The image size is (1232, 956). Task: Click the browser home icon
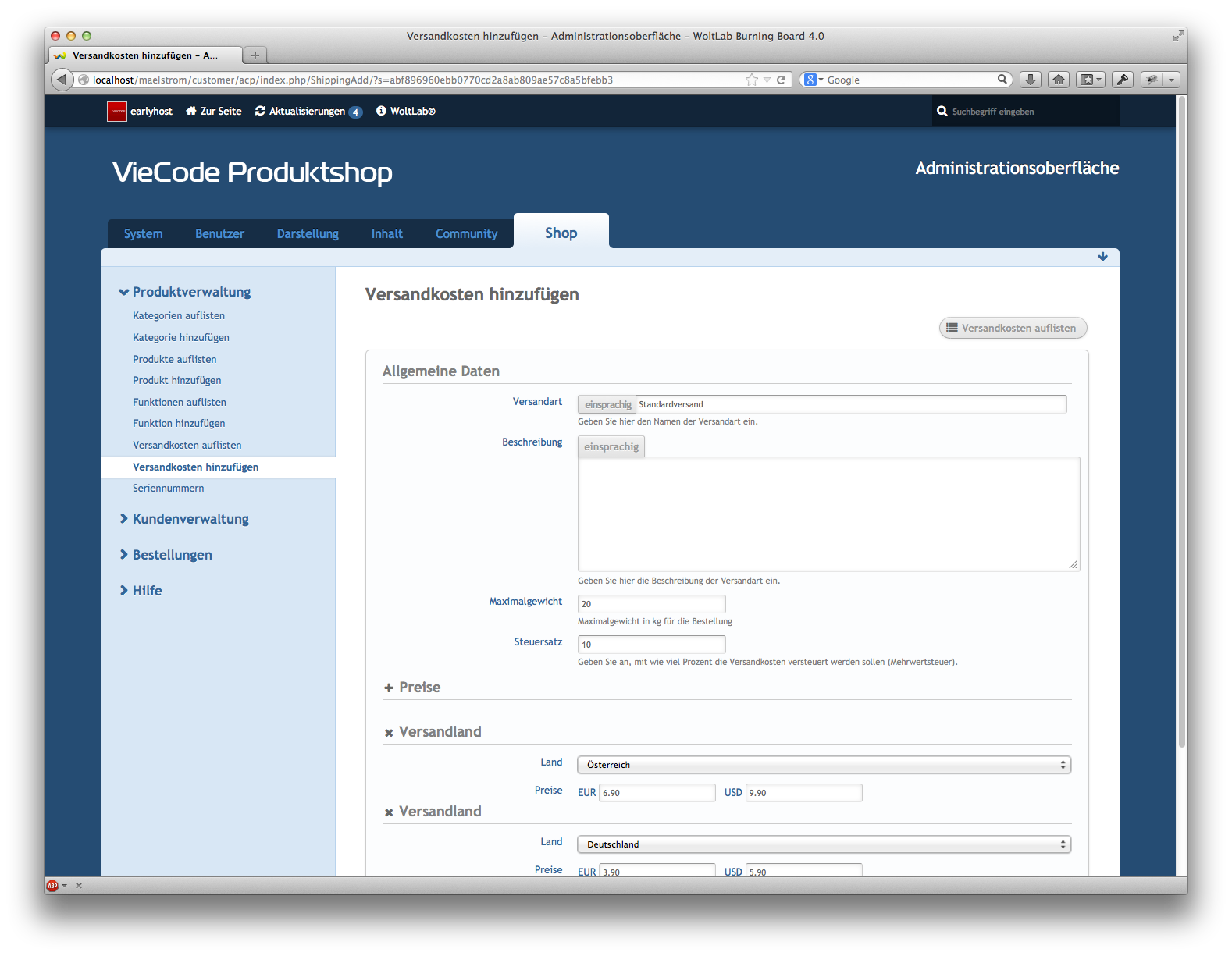[1059, 80]
